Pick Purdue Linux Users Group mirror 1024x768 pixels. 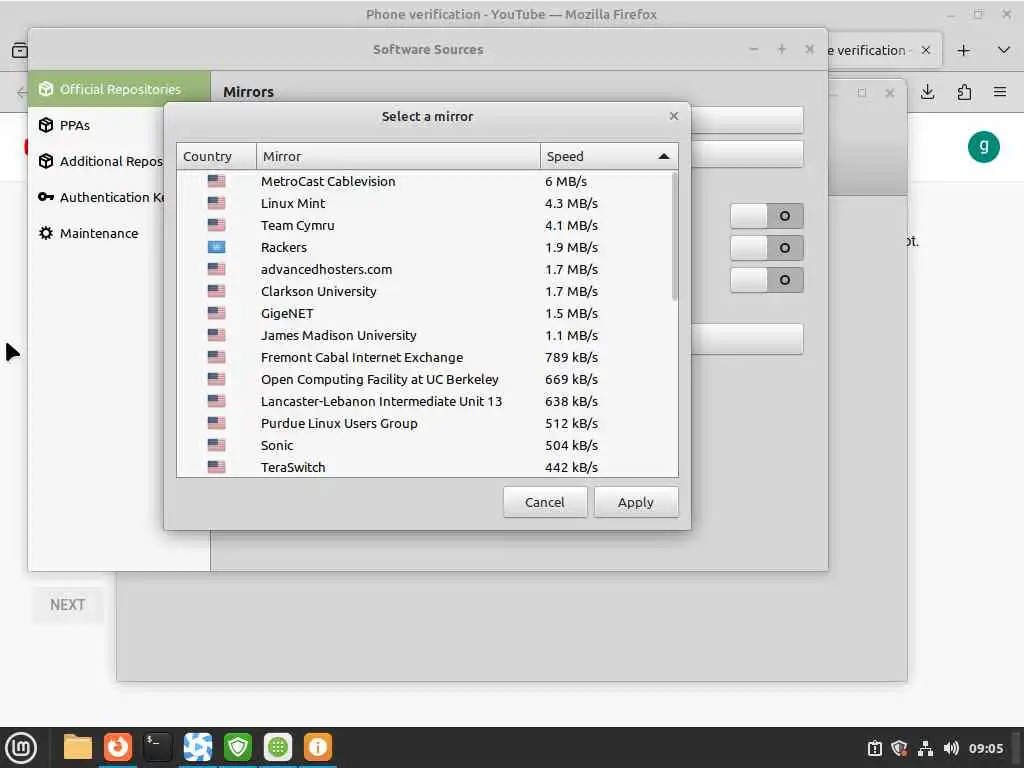[x=427, y=423]
